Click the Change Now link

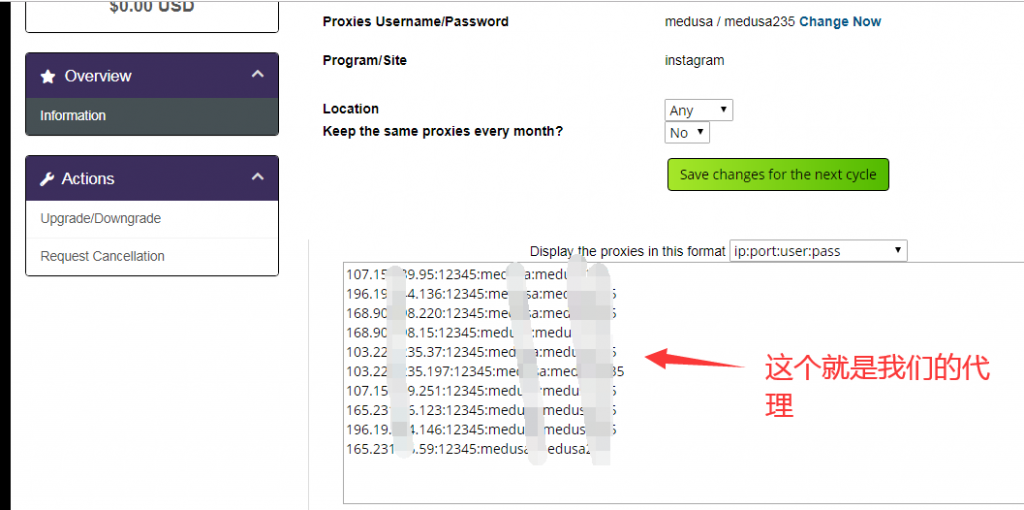click(x=840, y=22)
